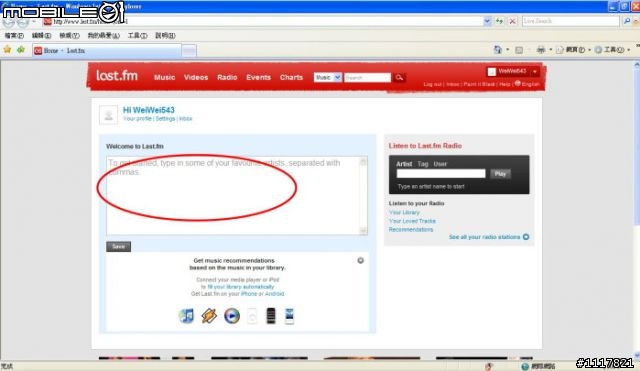Viewport: 640px width, 371px height.
Task: Select the Winamp player icon
Action: click(x=209, y=316)
